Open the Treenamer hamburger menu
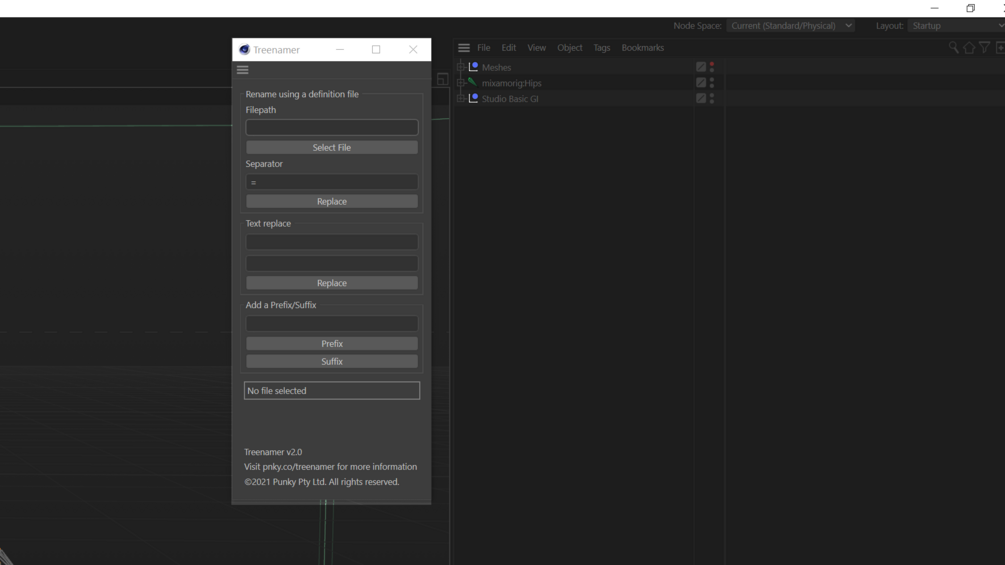Screen dimensions: 1005x565 tap(242, 70)
